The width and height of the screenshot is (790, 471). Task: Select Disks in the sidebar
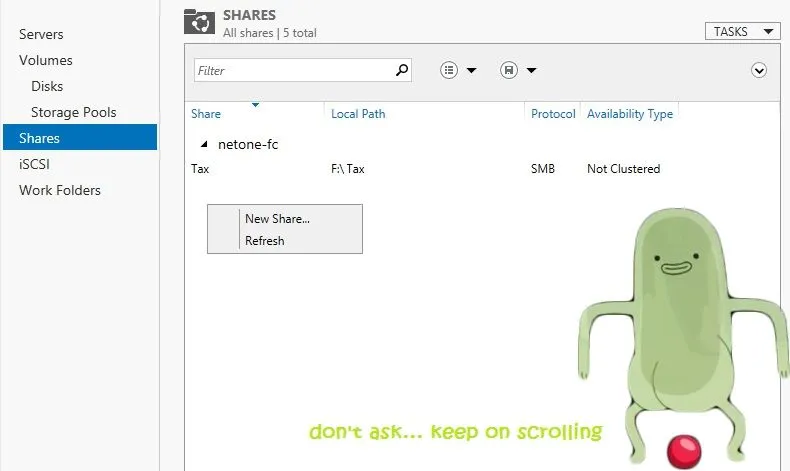(x=47, y=86)
